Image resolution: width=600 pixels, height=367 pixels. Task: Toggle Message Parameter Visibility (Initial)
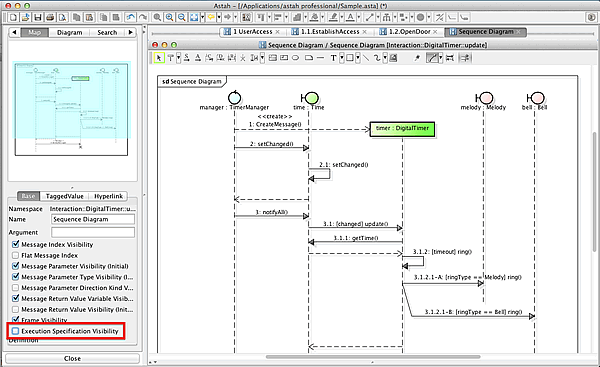pyautogui.click(x=16, y=266)
